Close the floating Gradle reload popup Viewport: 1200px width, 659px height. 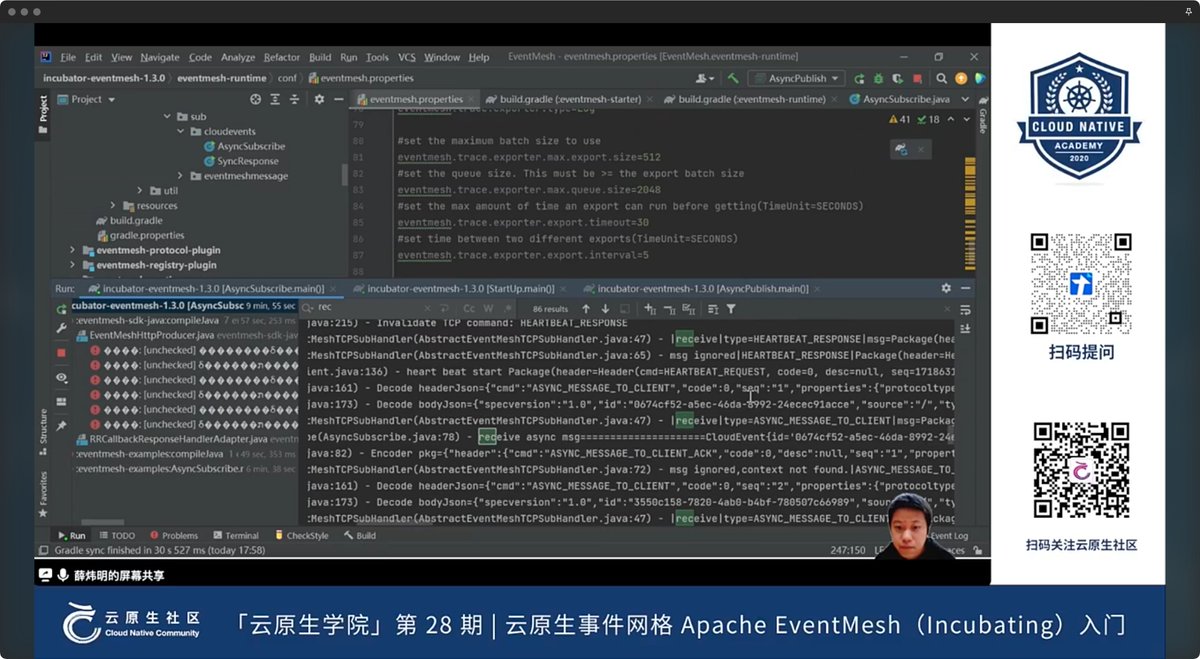coord(922,149)
